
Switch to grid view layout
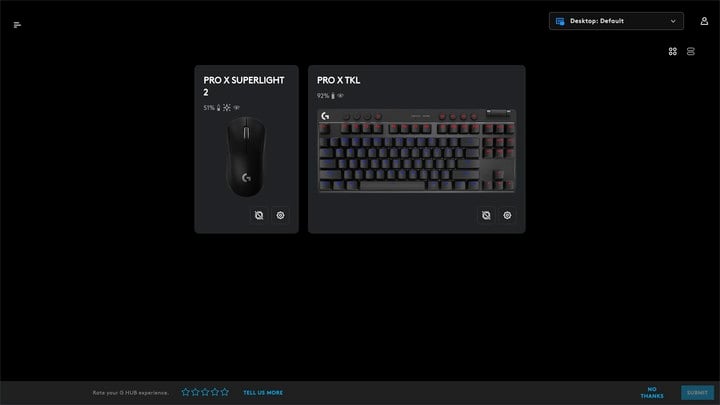click(x=673, y=51)
